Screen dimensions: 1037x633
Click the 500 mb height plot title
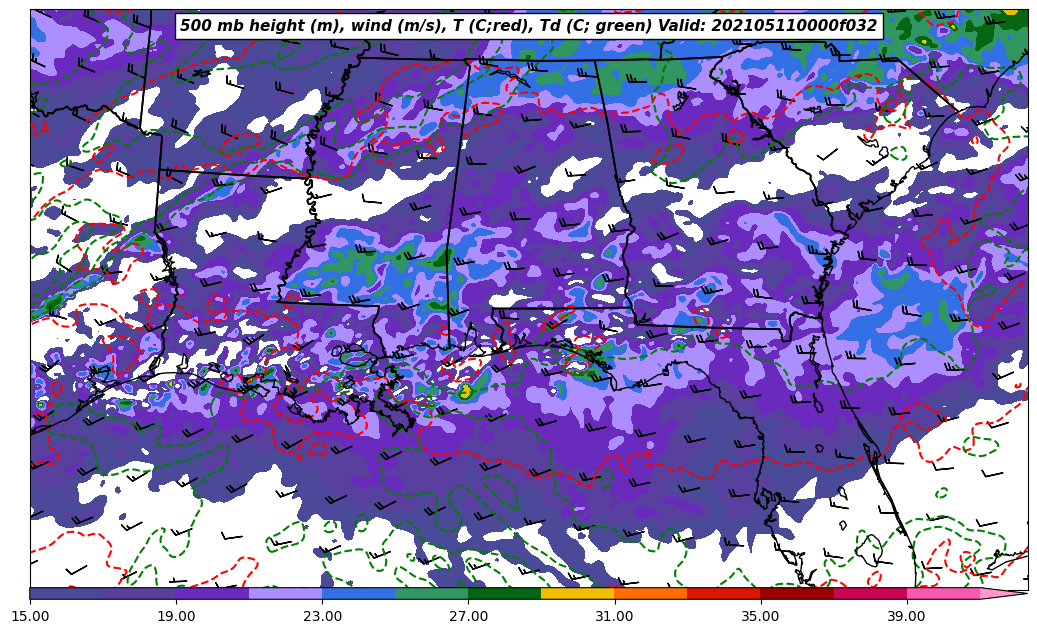point(528,26)
